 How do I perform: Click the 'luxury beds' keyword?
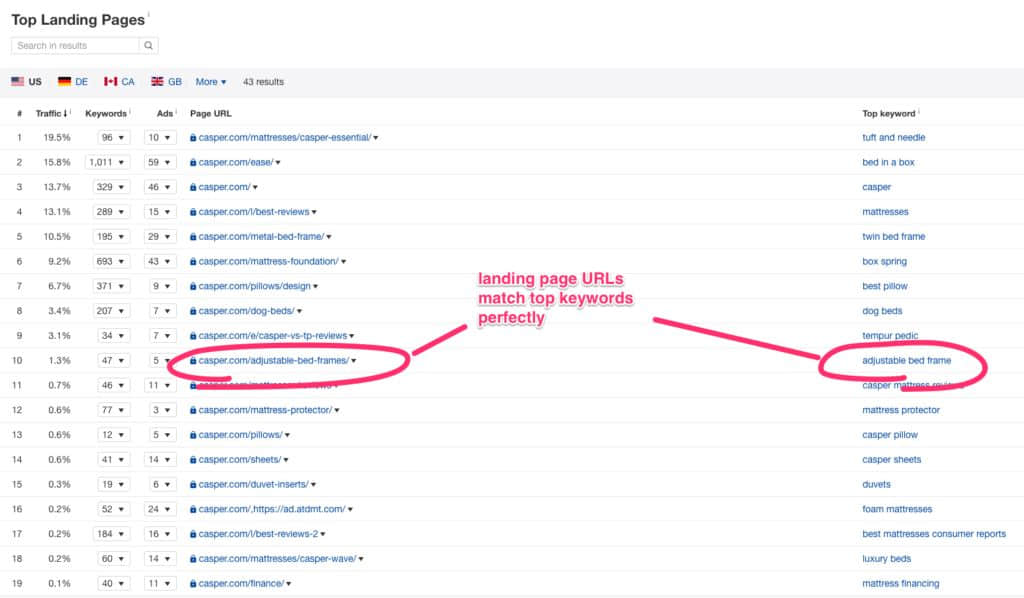coord(886,559)
